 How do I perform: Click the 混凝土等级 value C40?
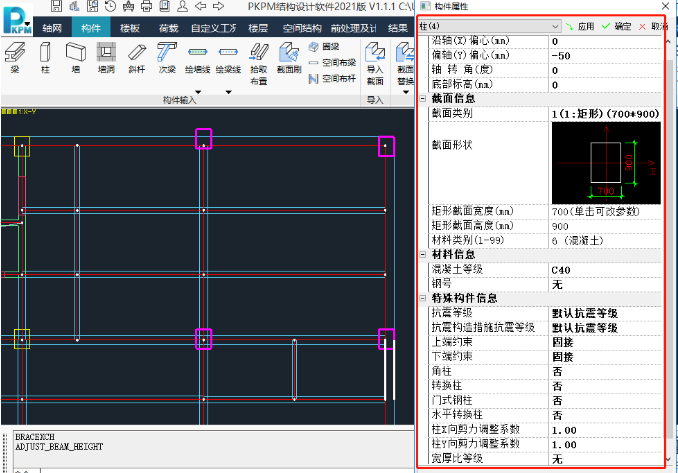[x=605, y=270]
